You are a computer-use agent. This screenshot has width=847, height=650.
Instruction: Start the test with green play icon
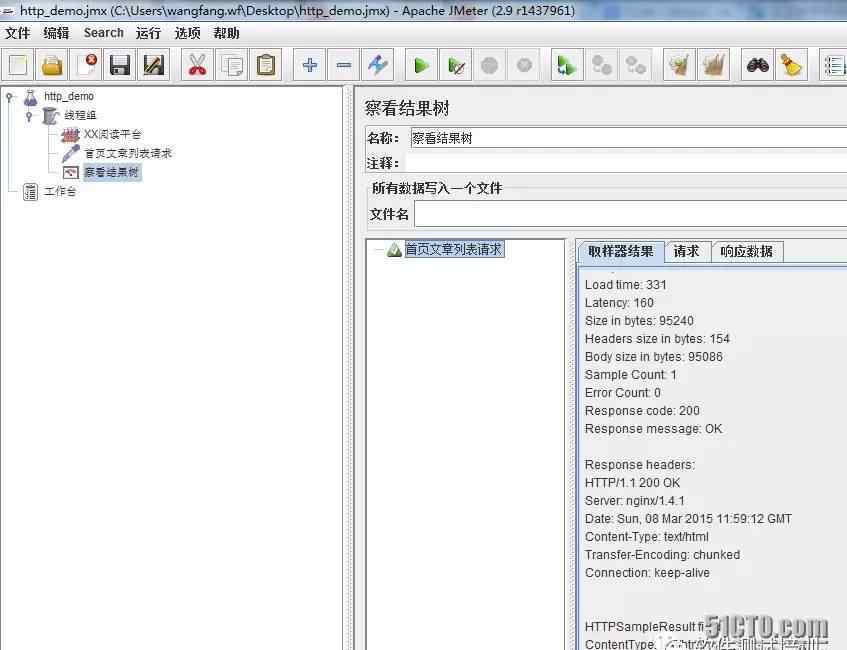pyautogui.click(x=421, y=65)
